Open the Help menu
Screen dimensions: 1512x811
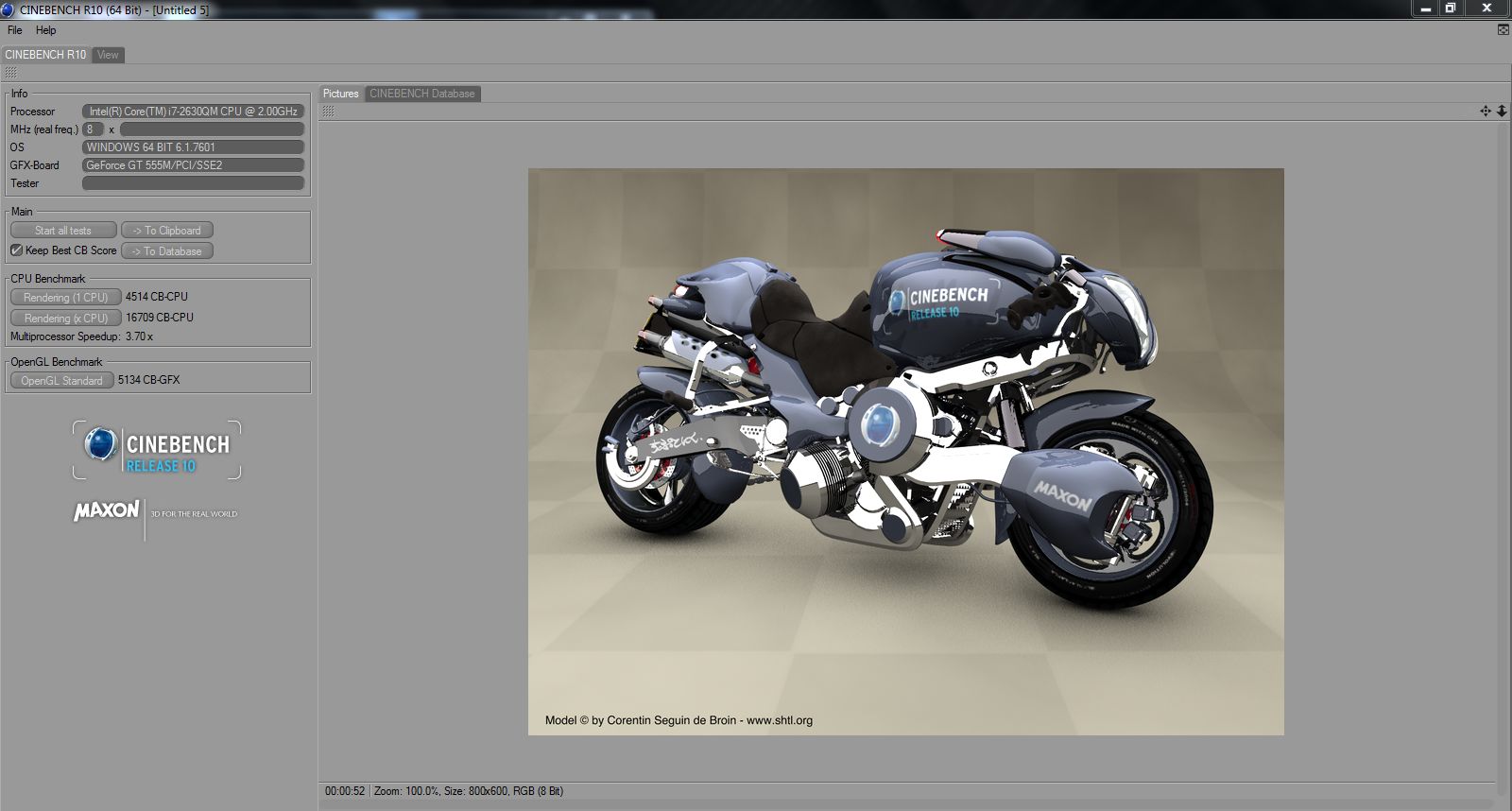pos(45,30)
